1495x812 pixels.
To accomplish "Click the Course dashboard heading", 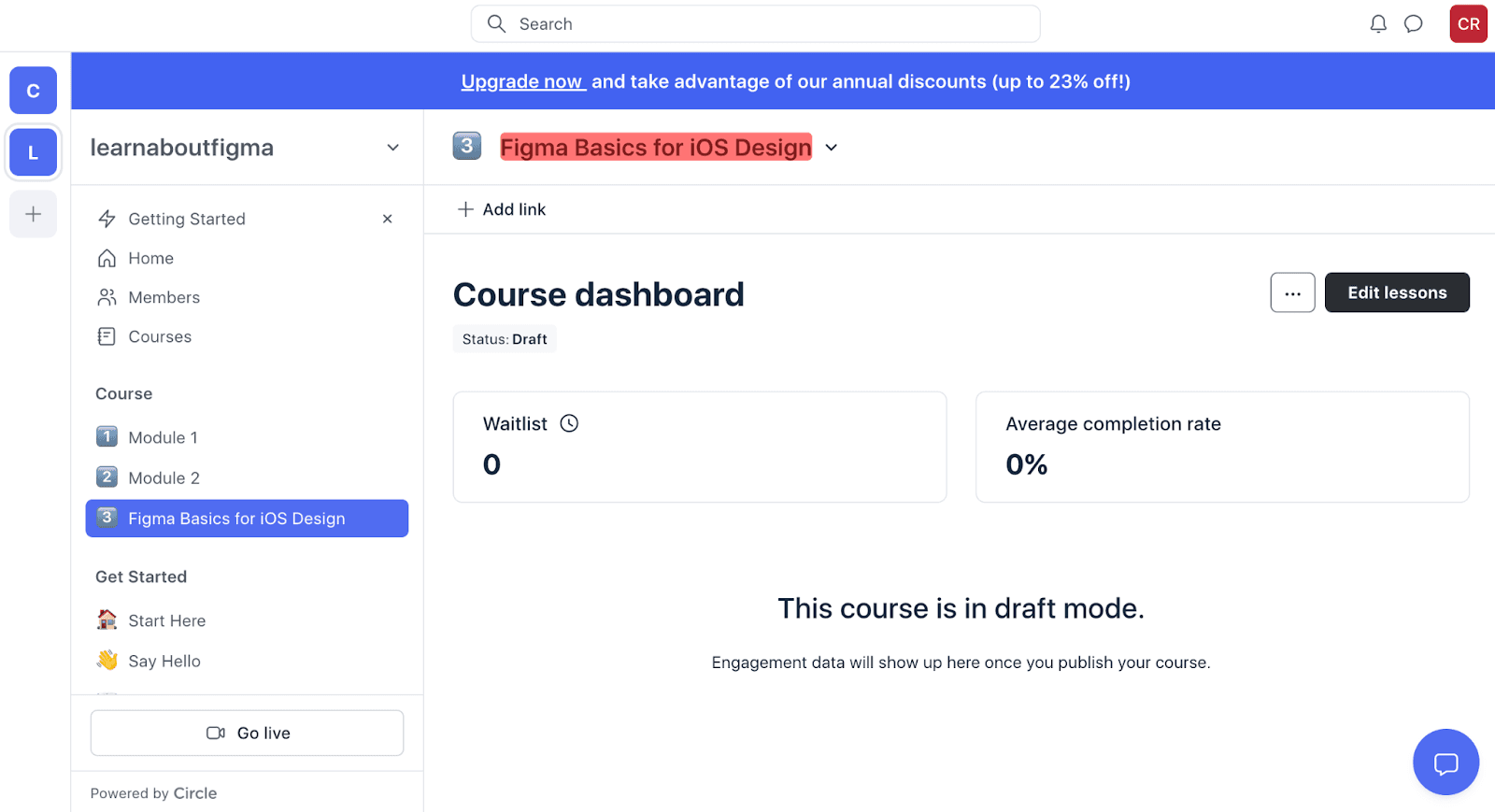I will 599,294.
